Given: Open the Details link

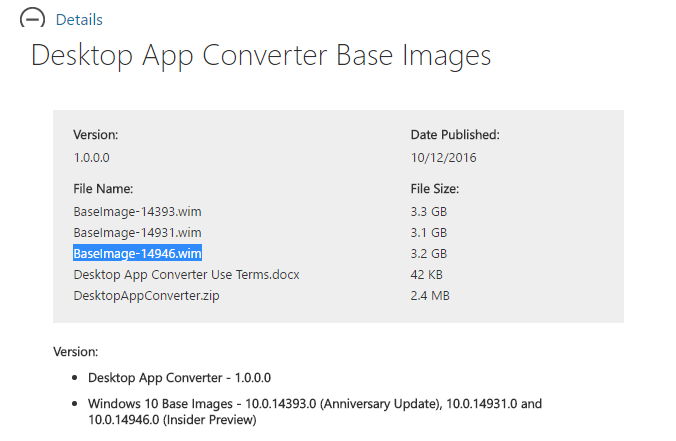Looking at the screenshot, I should pyautogui.click(x=79, y=20).
